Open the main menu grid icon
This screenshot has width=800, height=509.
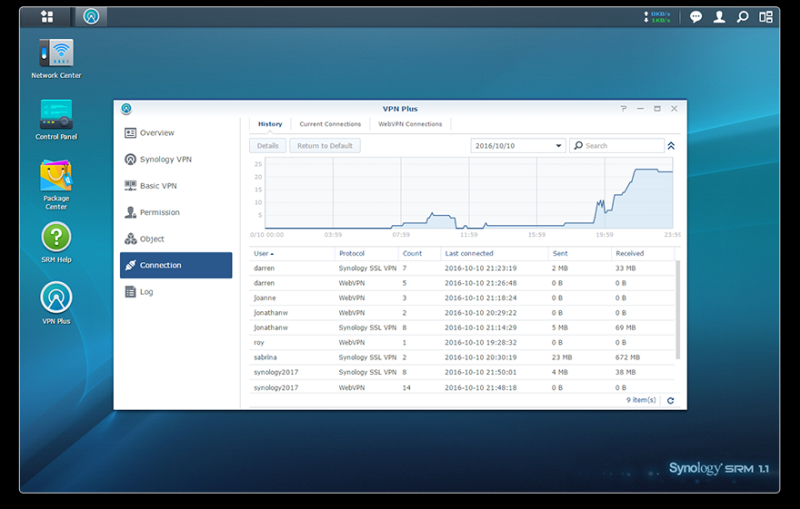[x=47, y=16]
